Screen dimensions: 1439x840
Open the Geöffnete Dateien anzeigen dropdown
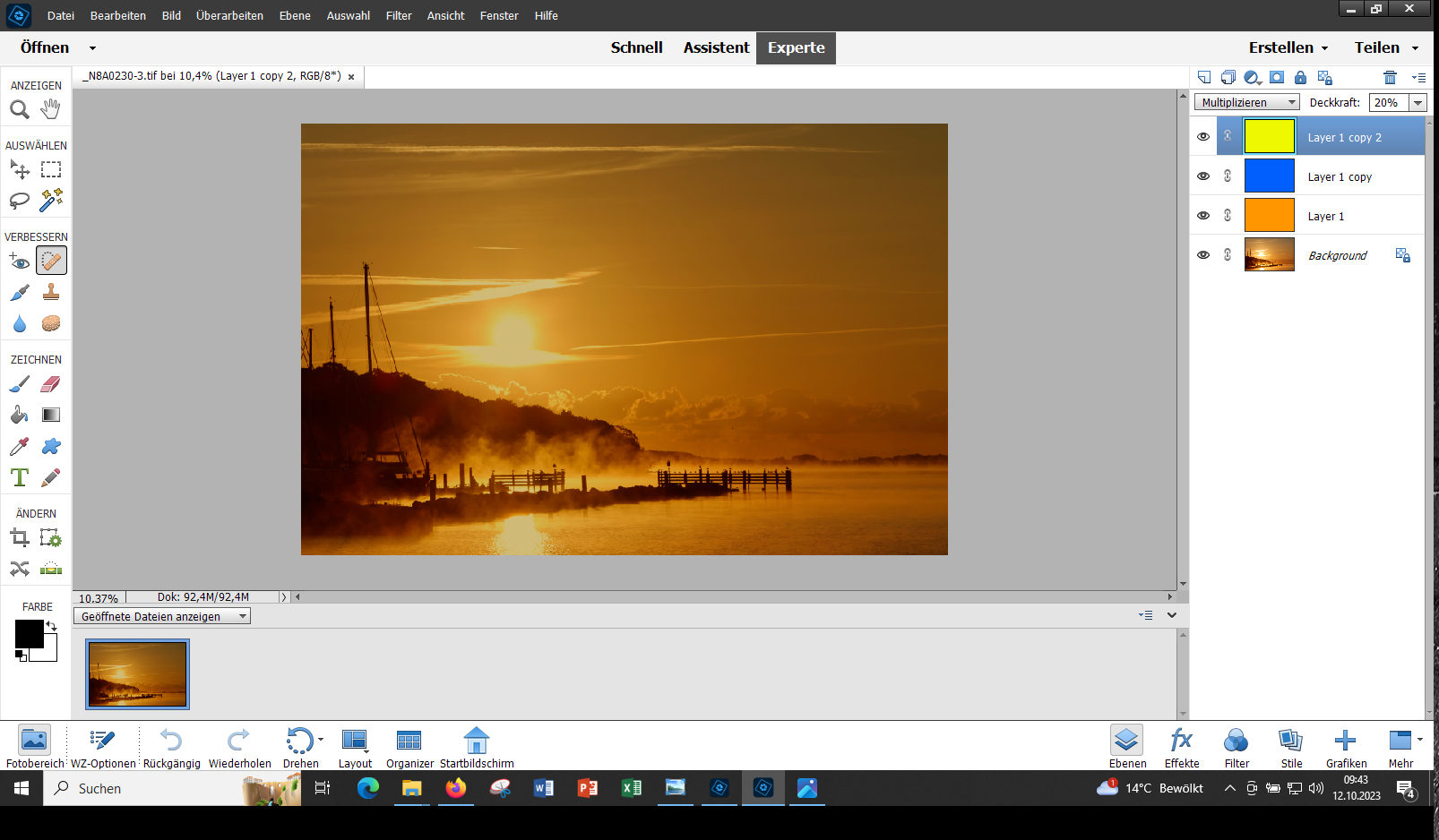162,616
